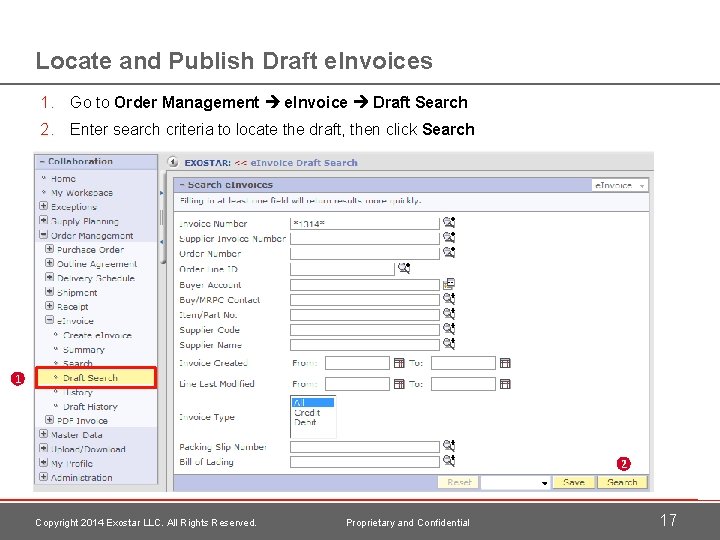Open lookup icon beside Supplier Code
The width and height of the screenshot is (720, 540).
[x=449, y=329]
